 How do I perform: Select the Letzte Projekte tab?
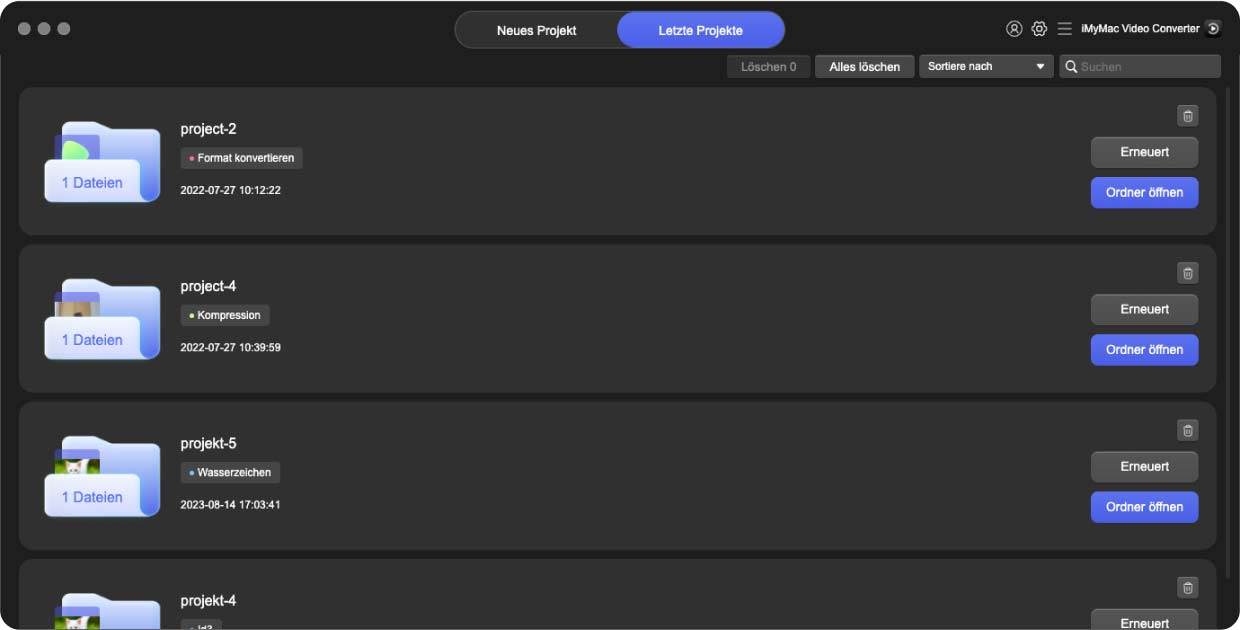(700, 30)
